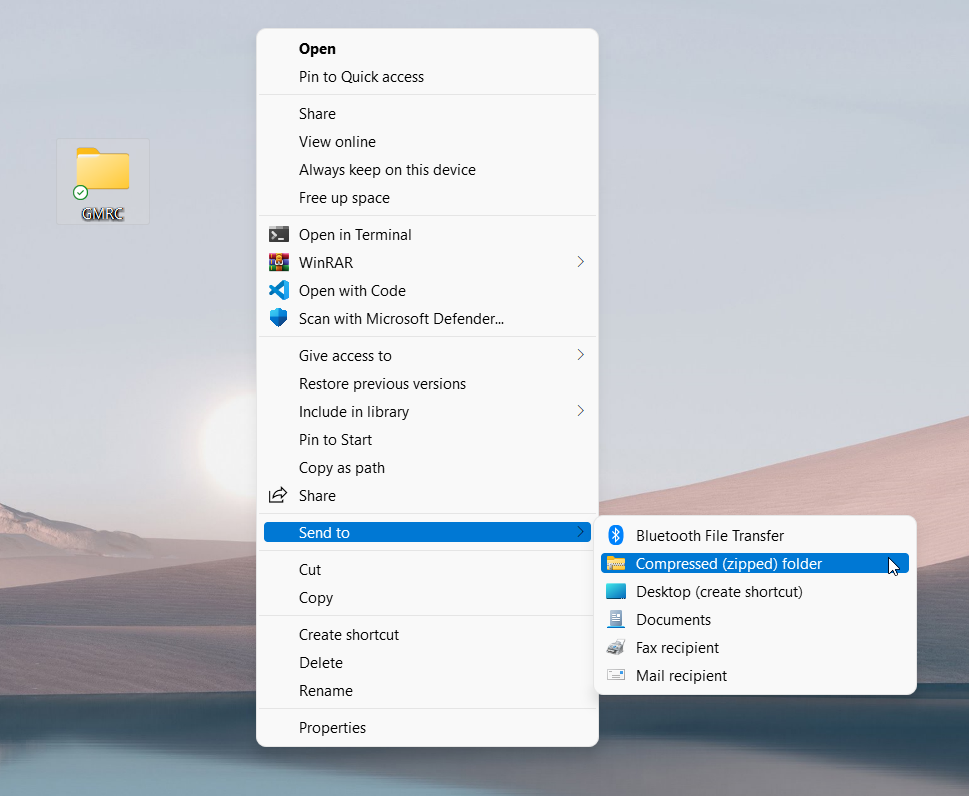
Task: Click the Compressed (zipped) folder label
Action: (729, 564)
